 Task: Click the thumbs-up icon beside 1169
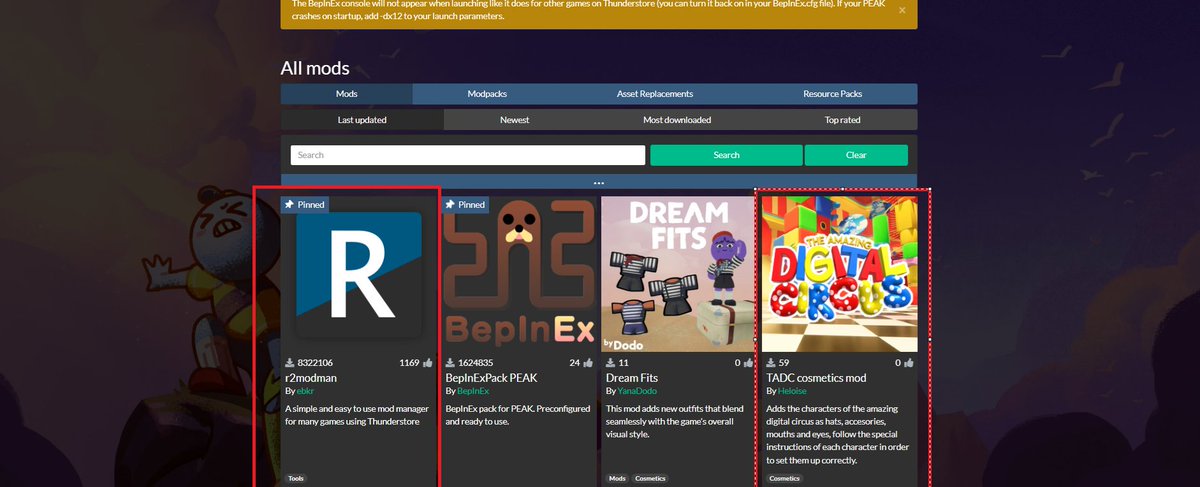(x=428, y=363)
